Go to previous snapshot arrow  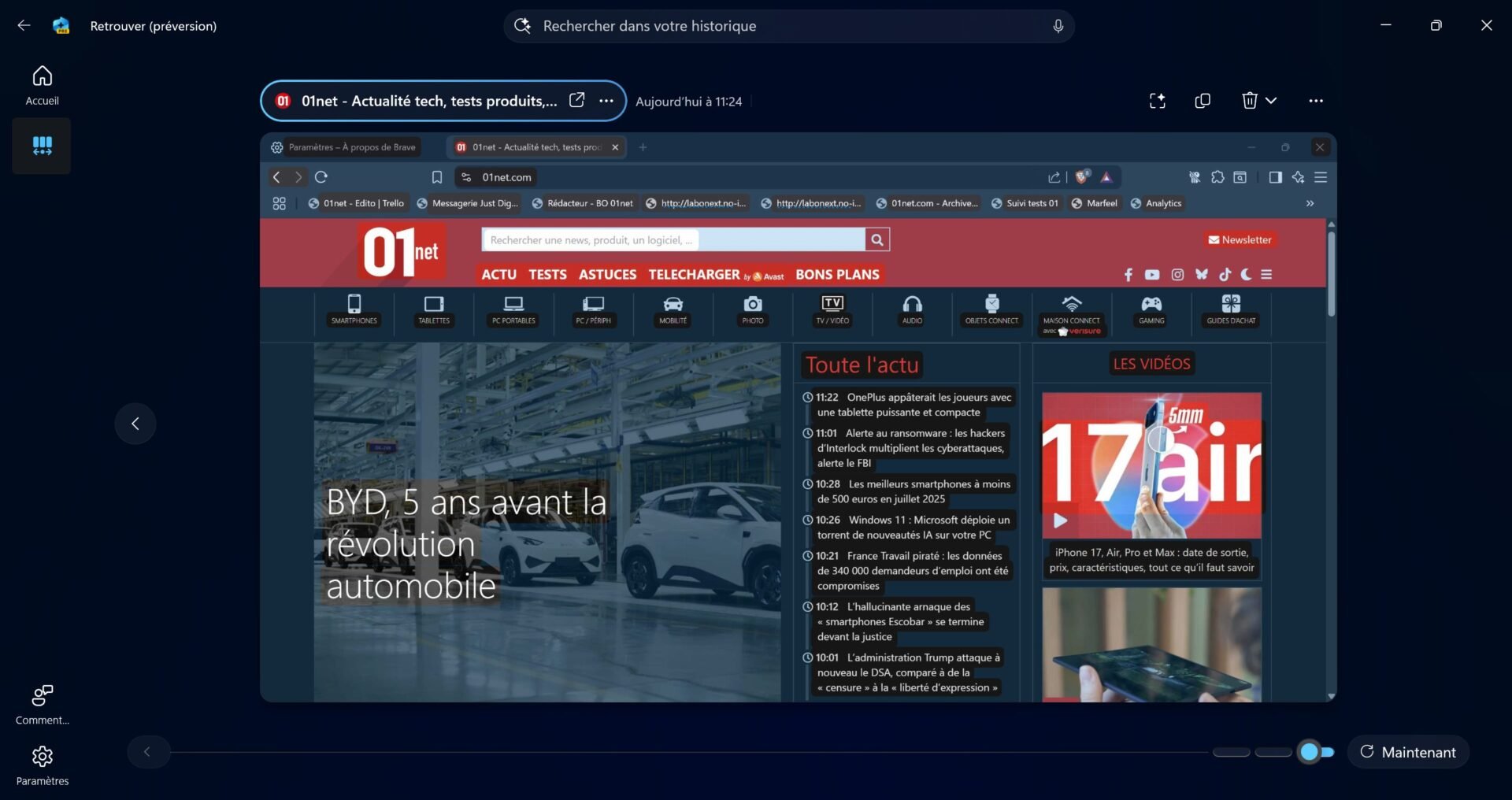[x=135, y=424]
